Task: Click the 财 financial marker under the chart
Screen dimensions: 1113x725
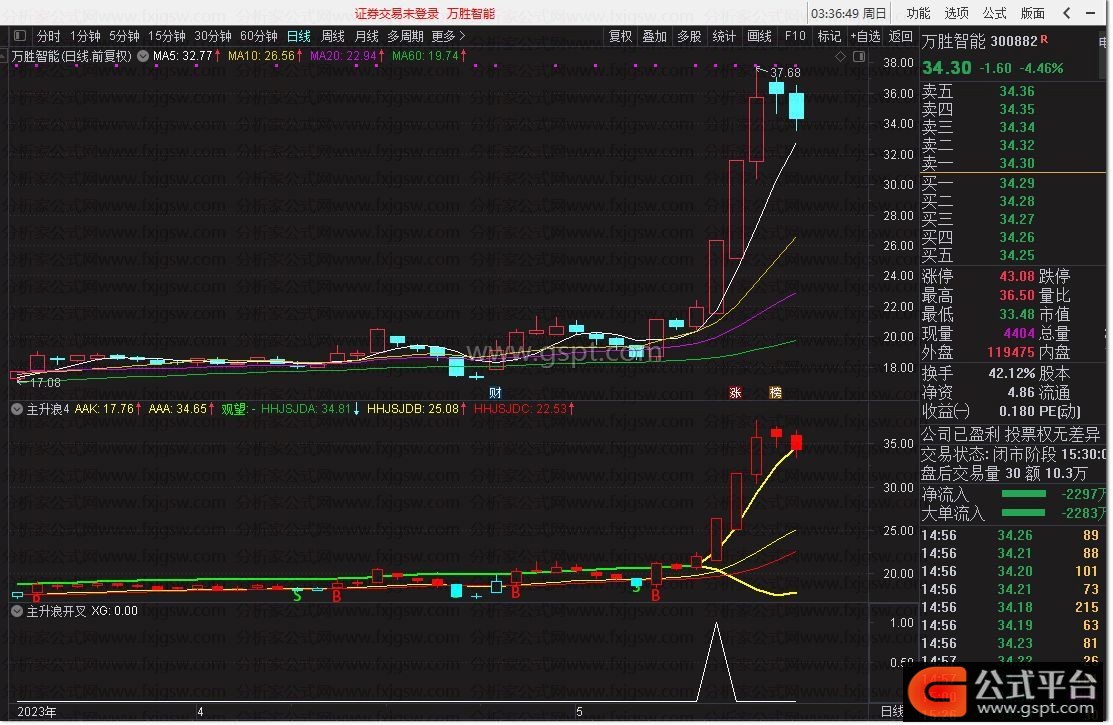Action: point(495,393)
